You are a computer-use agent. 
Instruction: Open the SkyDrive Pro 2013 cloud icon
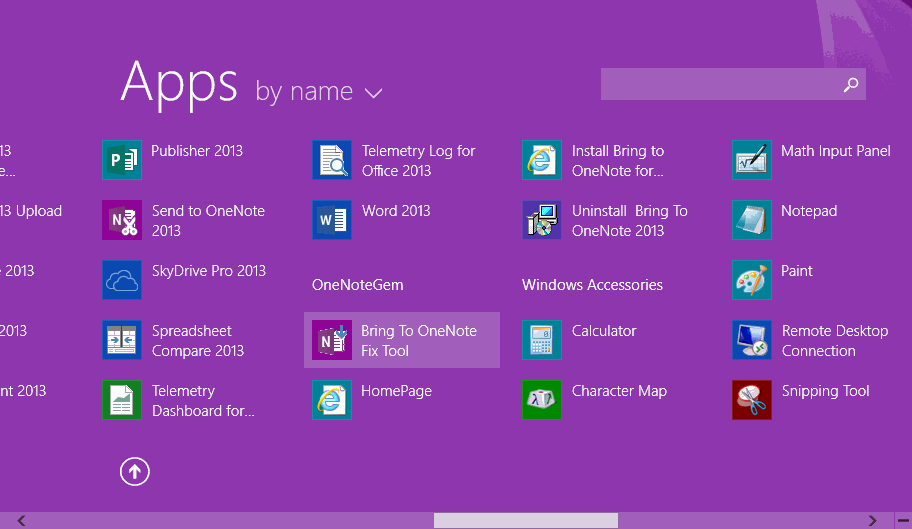pos(122,280)
